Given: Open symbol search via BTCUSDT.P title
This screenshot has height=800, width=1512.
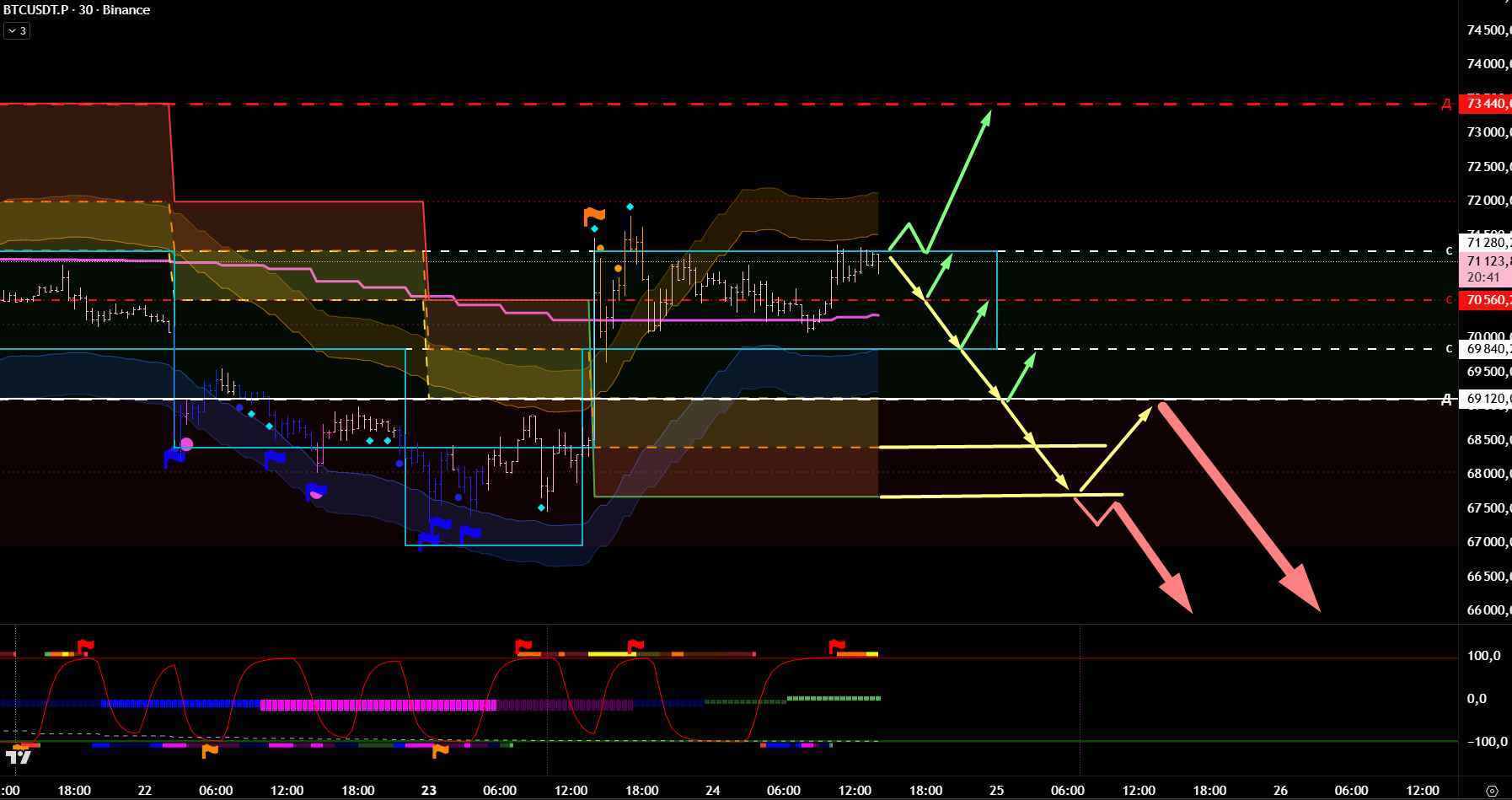Looking at the screenshot, I should pyautogui.click(x=37, y=10).
